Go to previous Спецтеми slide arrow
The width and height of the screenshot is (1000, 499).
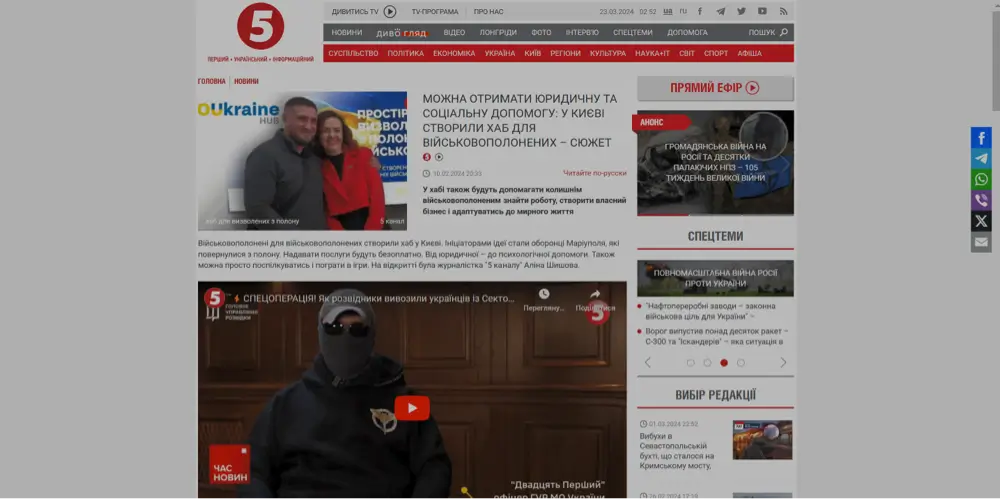647,363
